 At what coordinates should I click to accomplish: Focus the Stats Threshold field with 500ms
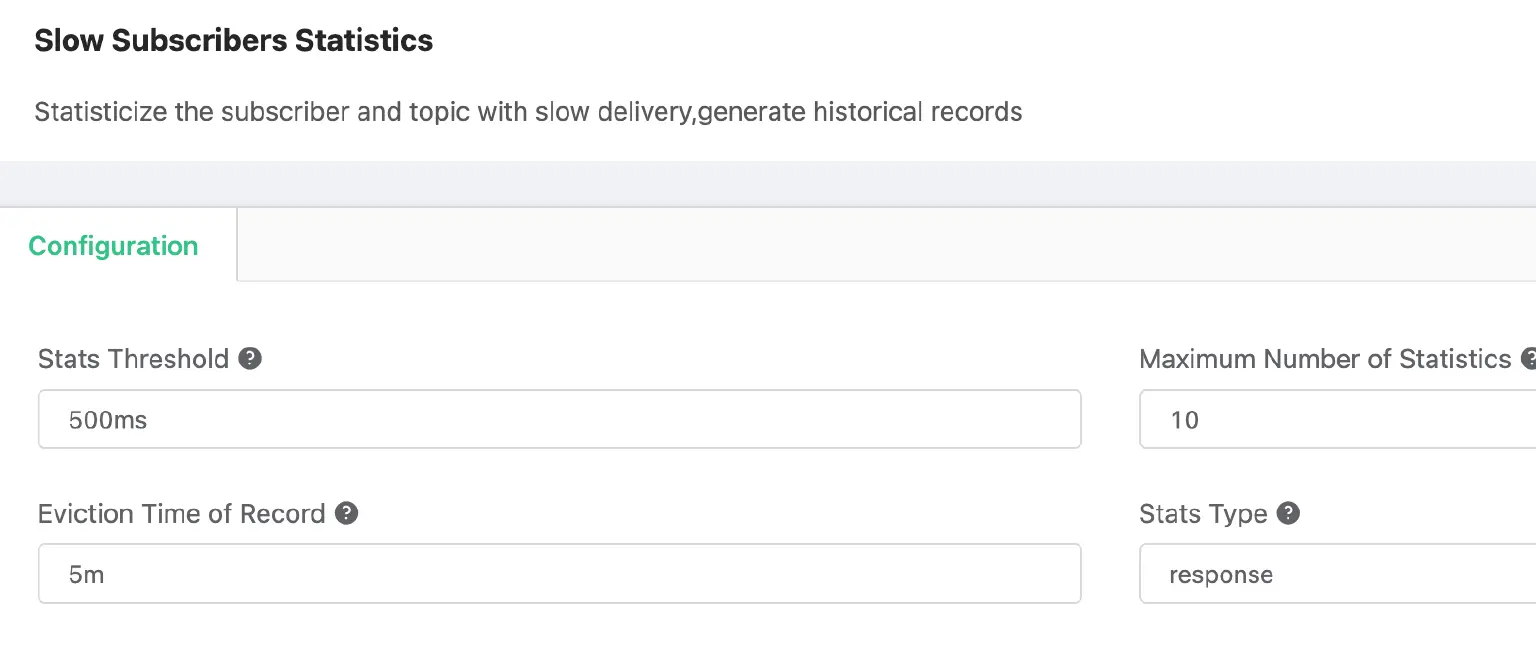click(x=559, y=419)
